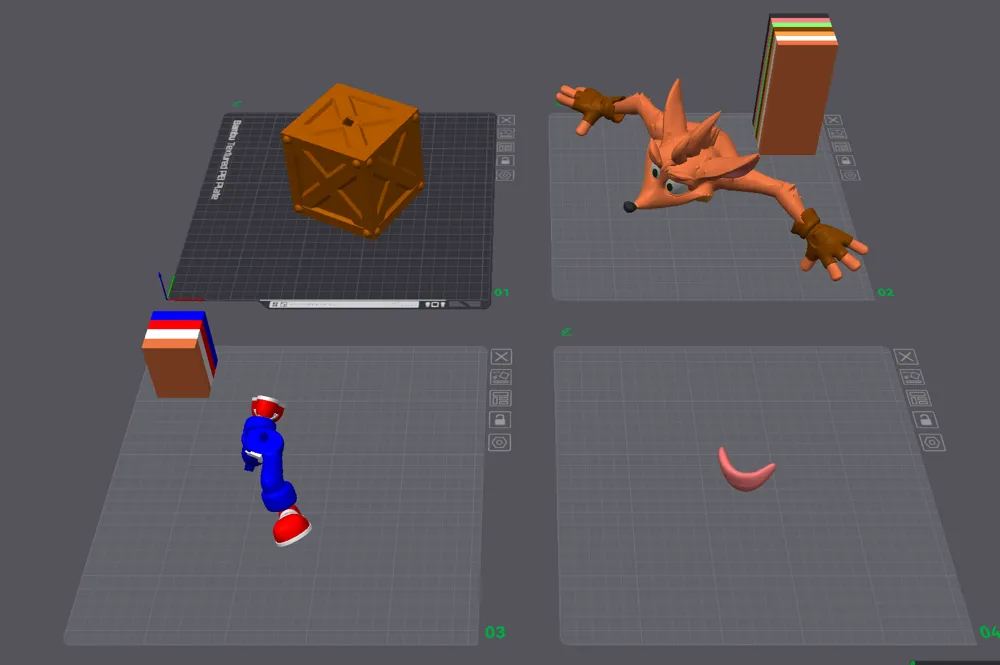Remove plate 02 with its X icon
This screenshot has width=1000, height=665.
[x=834, y=120]
